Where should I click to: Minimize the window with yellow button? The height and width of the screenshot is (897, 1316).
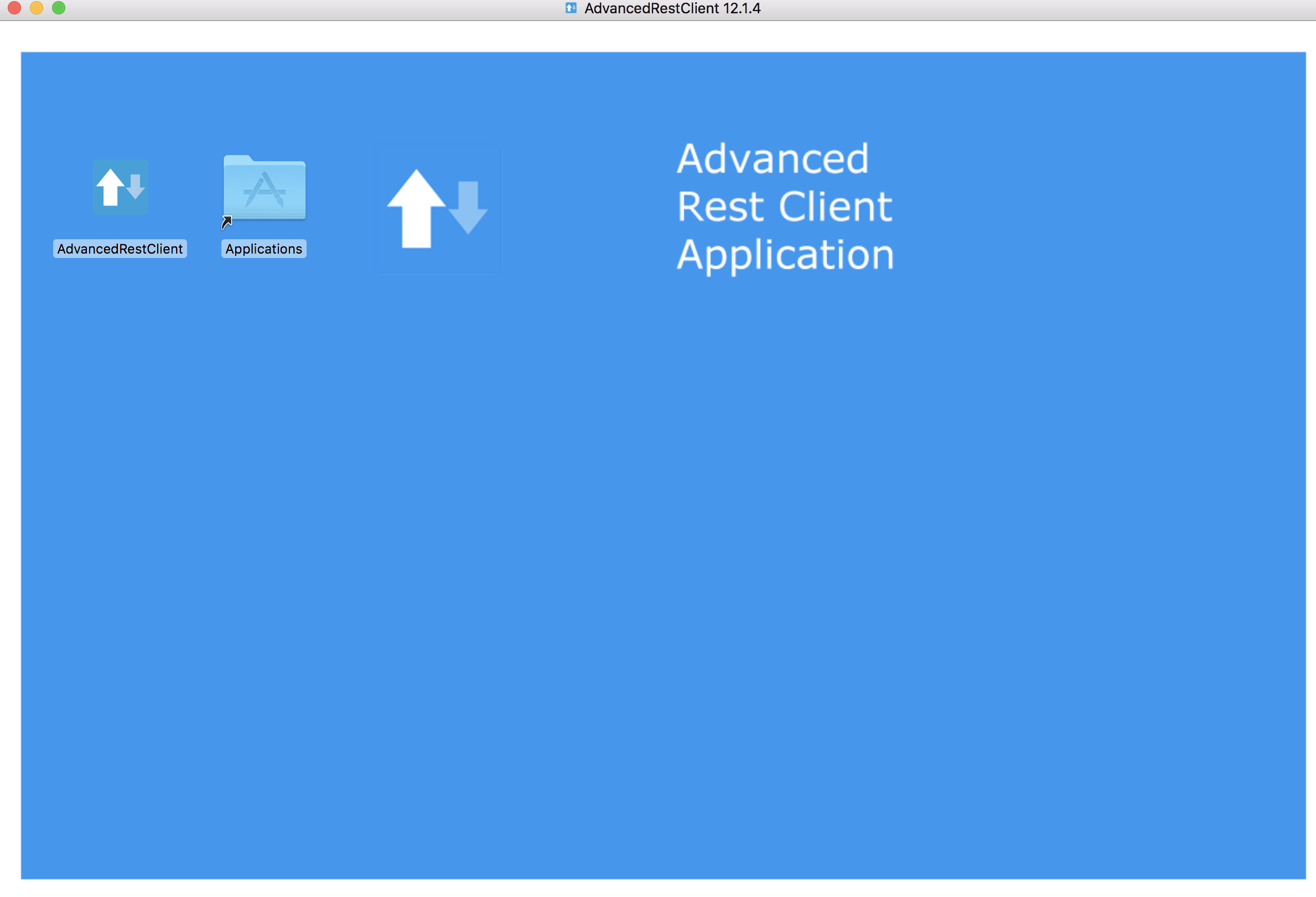coord(37,7)
